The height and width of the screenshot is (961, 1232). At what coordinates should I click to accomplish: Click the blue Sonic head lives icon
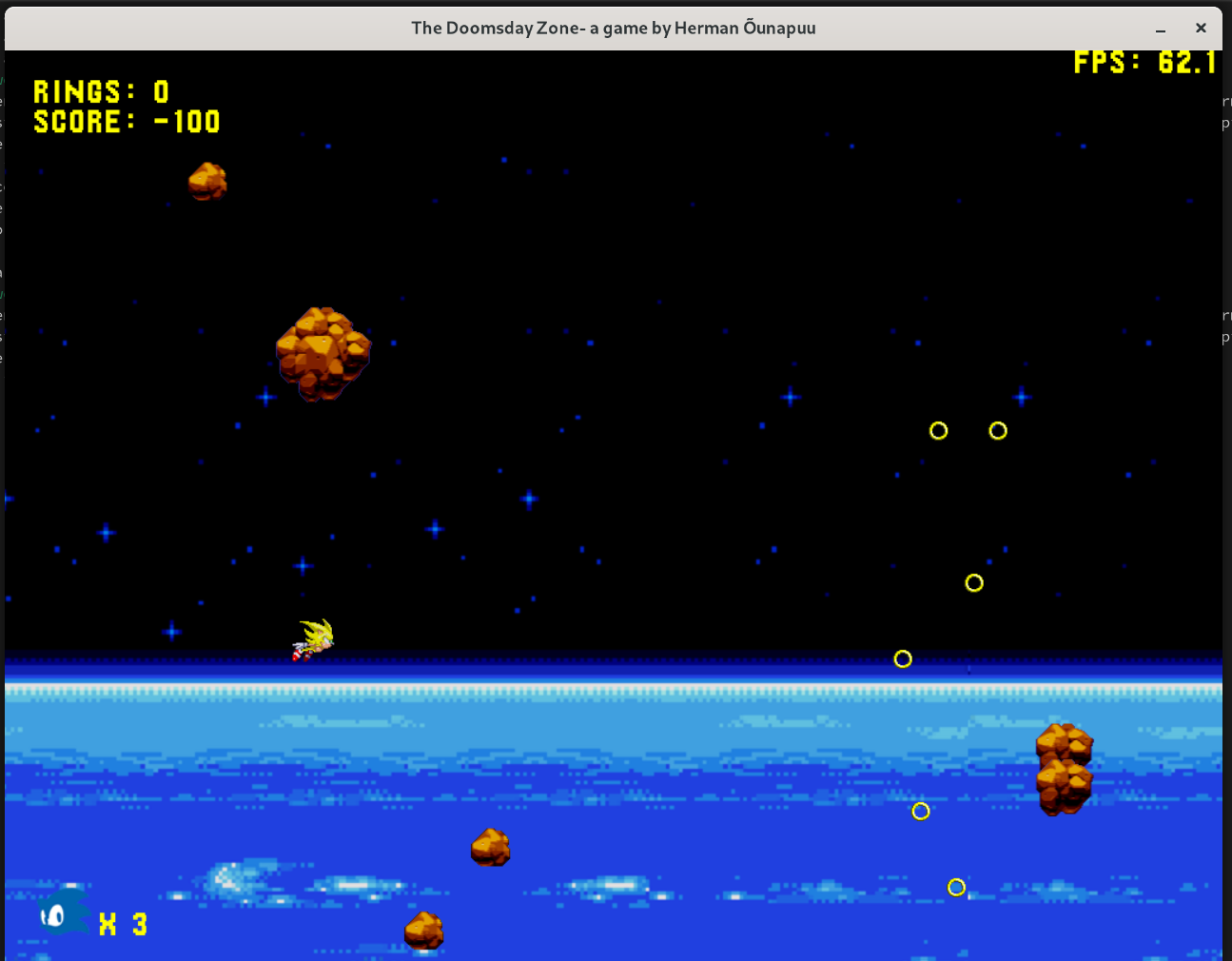63,912
